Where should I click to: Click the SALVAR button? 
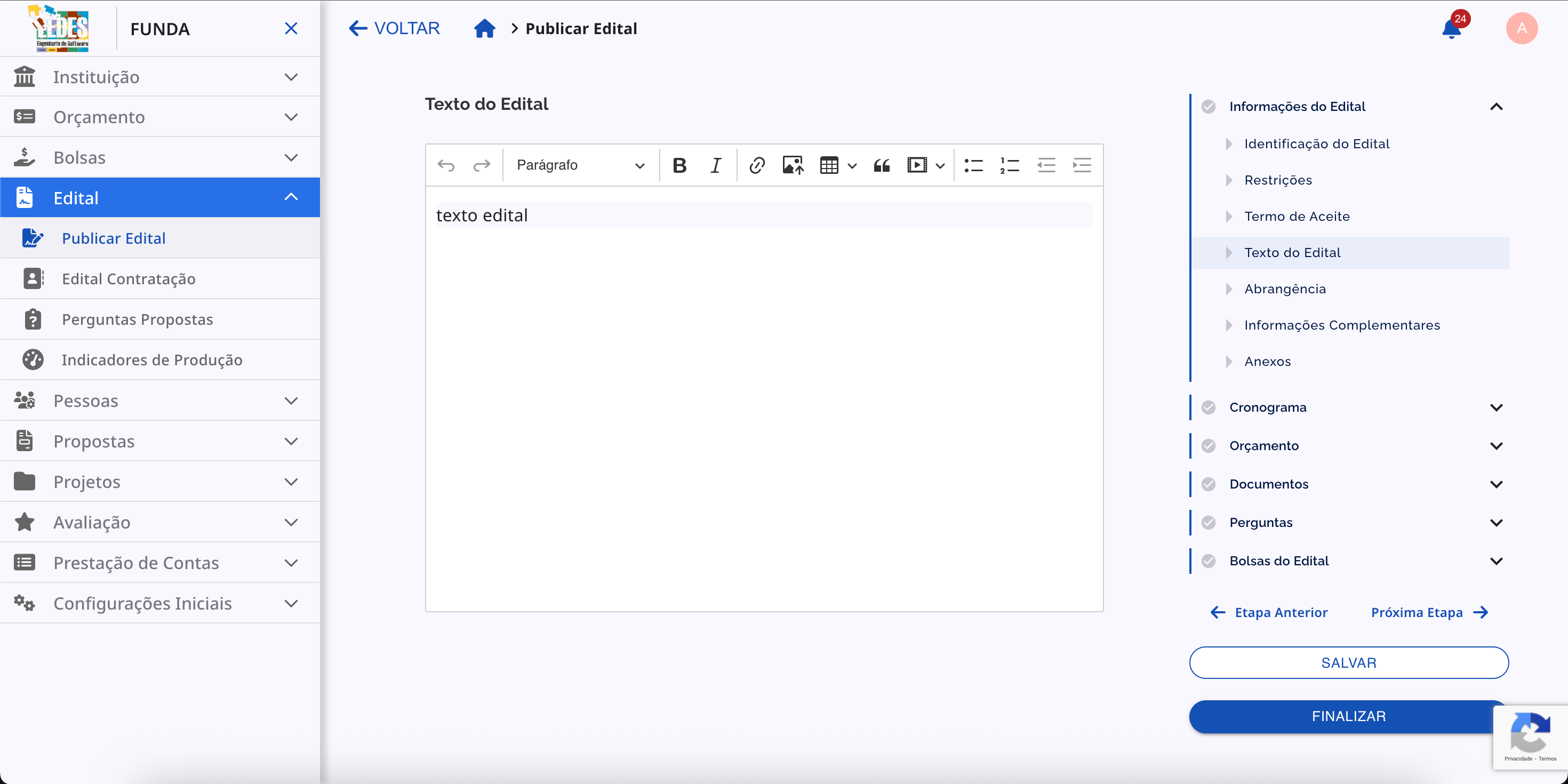[x=1348, y=663]
